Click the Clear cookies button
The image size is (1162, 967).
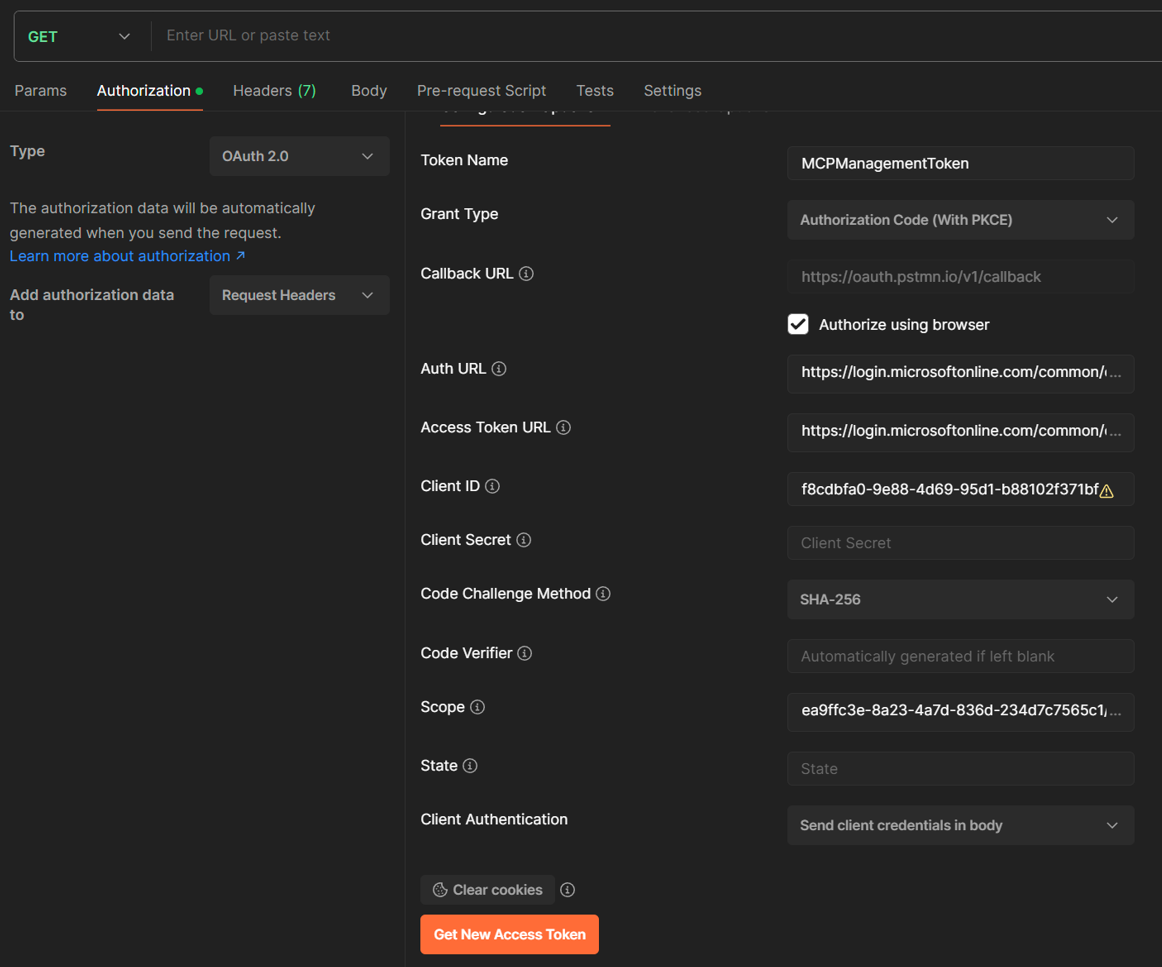click(x=488, y=890)
